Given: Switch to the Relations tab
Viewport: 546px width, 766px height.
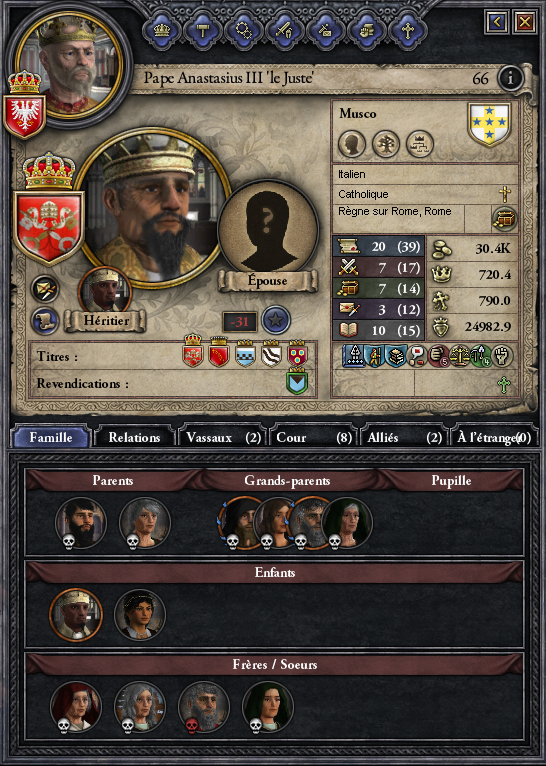Looking at the screenshot, I should (134, 437).
